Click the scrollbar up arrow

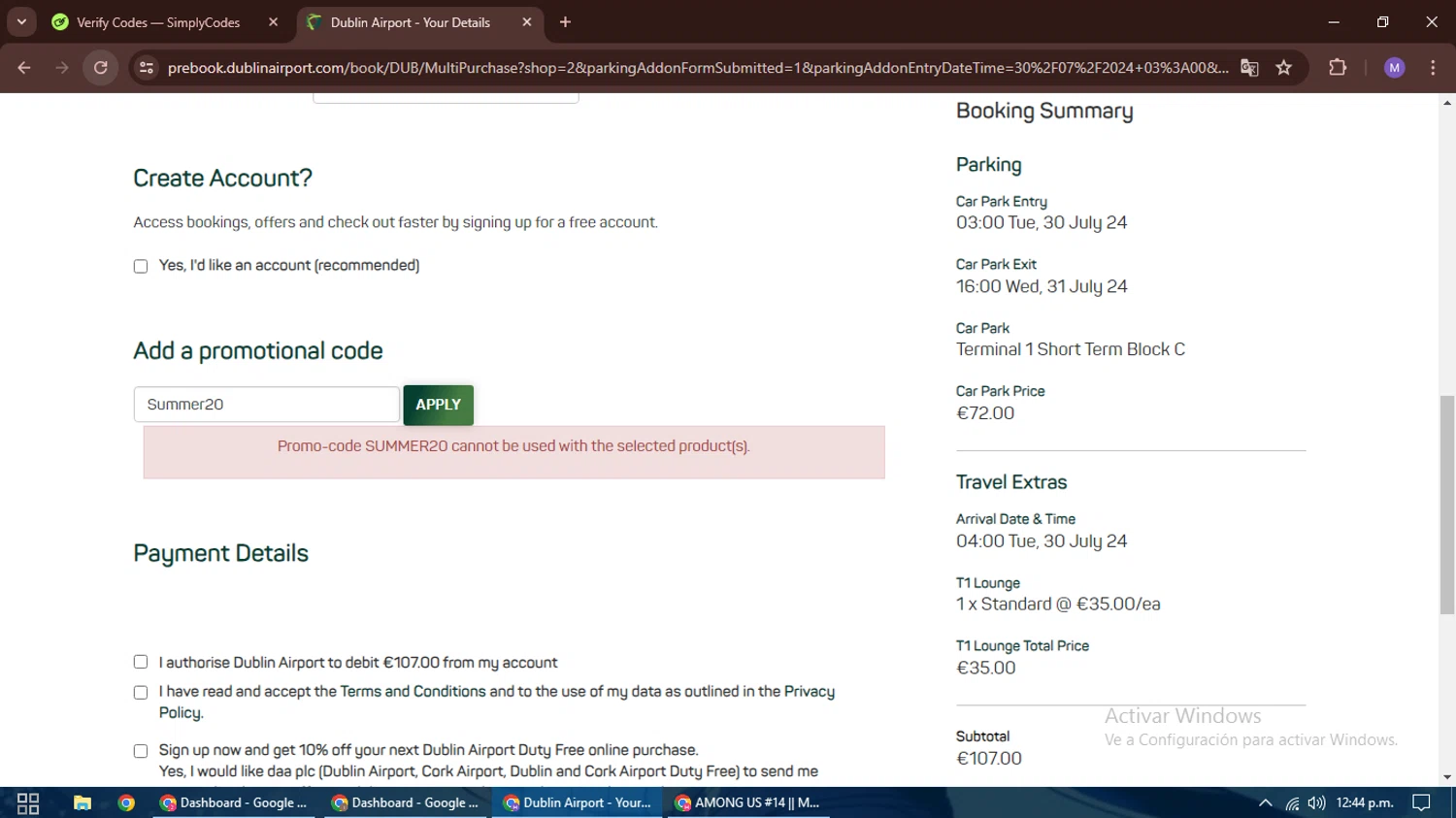pyautogui.click(x=1447, y=102)
